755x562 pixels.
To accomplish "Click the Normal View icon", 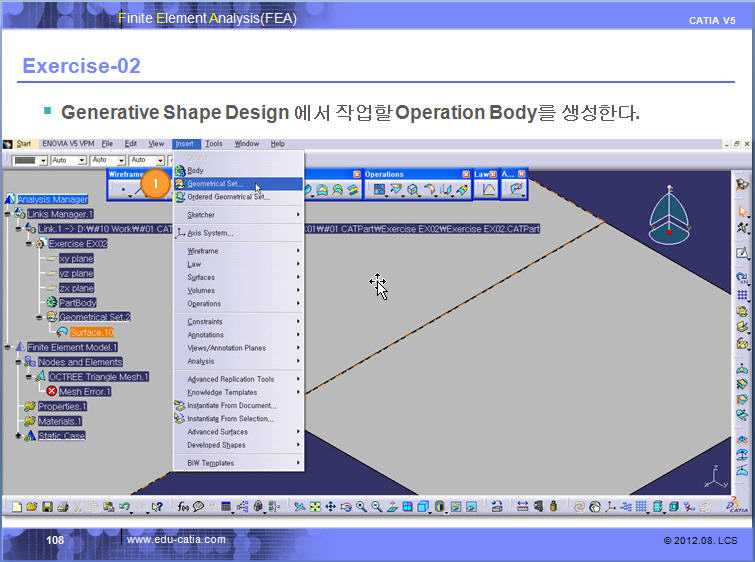I will pyautogui.click(x=392, y=507).
